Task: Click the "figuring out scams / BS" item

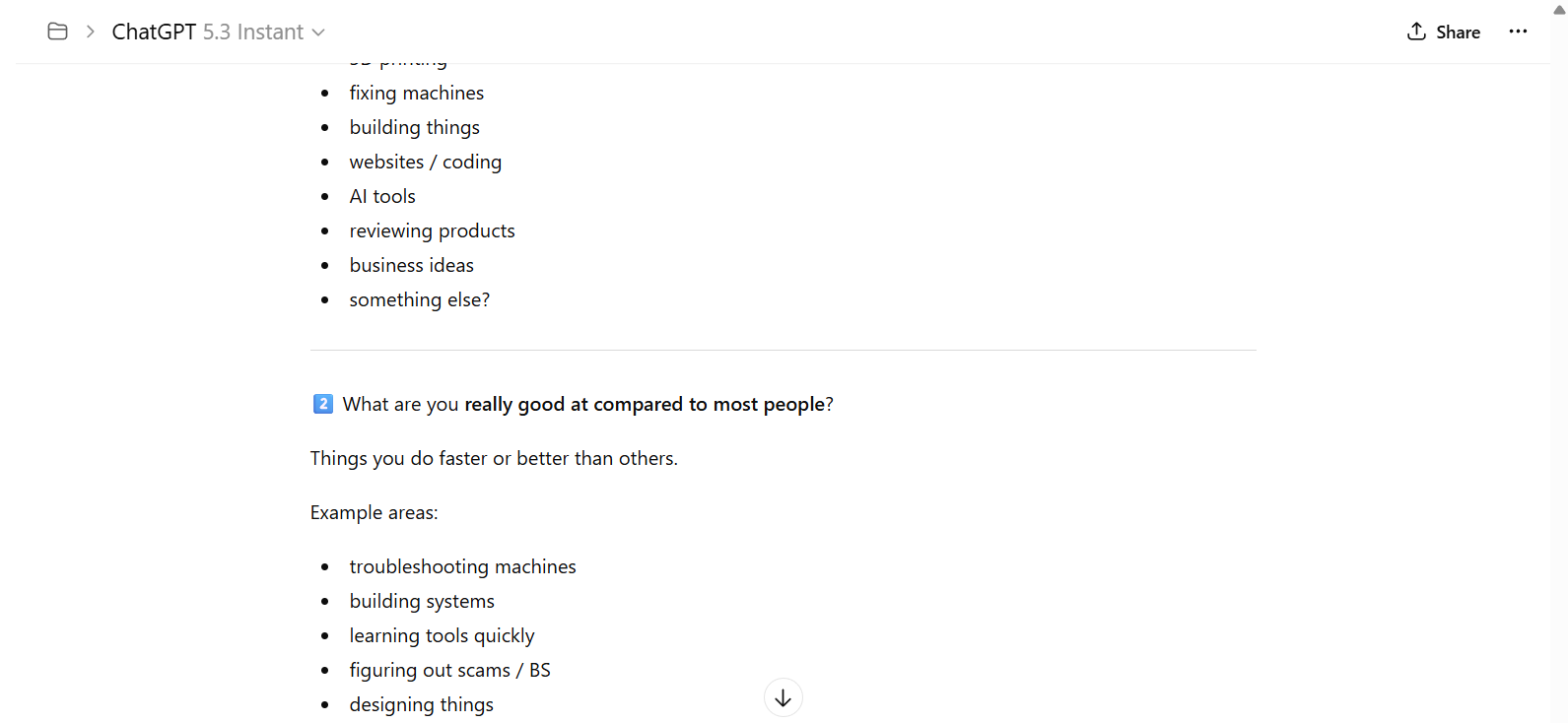Action: pos(449,670)
